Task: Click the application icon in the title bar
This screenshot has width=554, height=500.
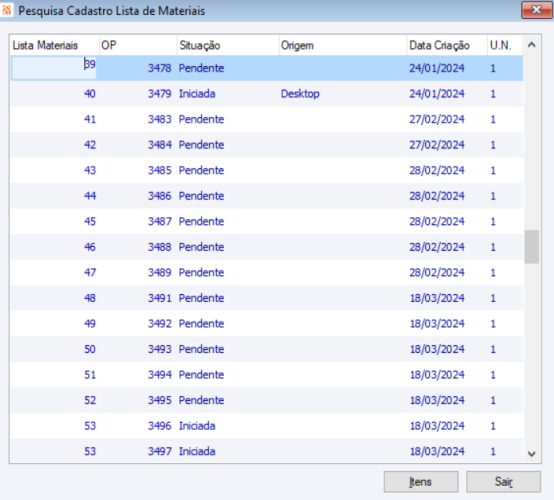Action: click(6, 10)
